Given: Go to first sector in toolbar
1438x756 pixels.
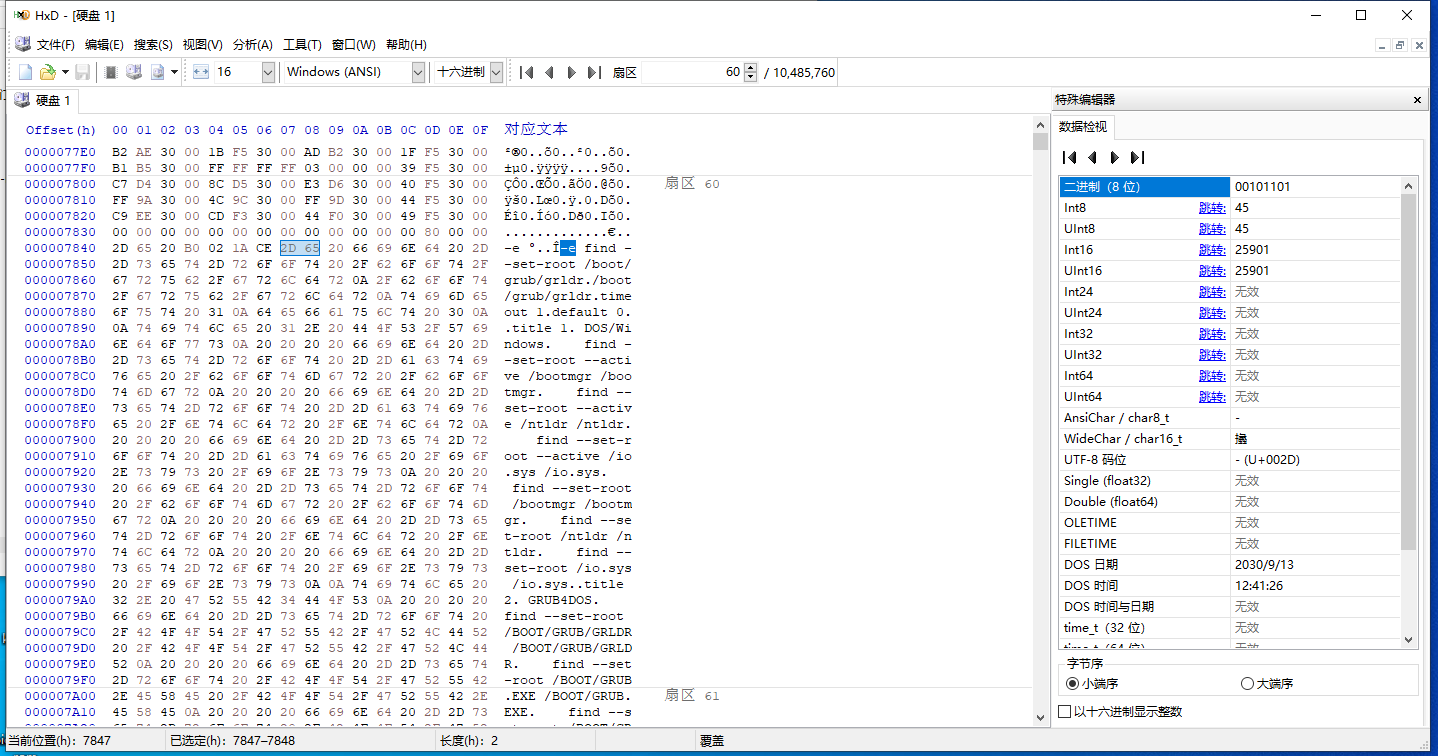Looking at the screenshot, I should [527, 72].
